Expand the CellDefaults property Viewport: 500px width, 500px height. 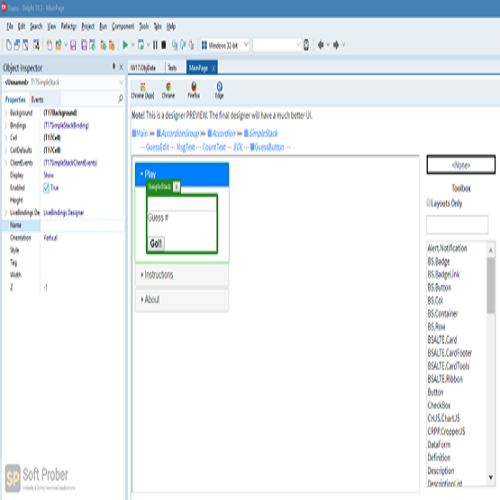pos(6,150)
